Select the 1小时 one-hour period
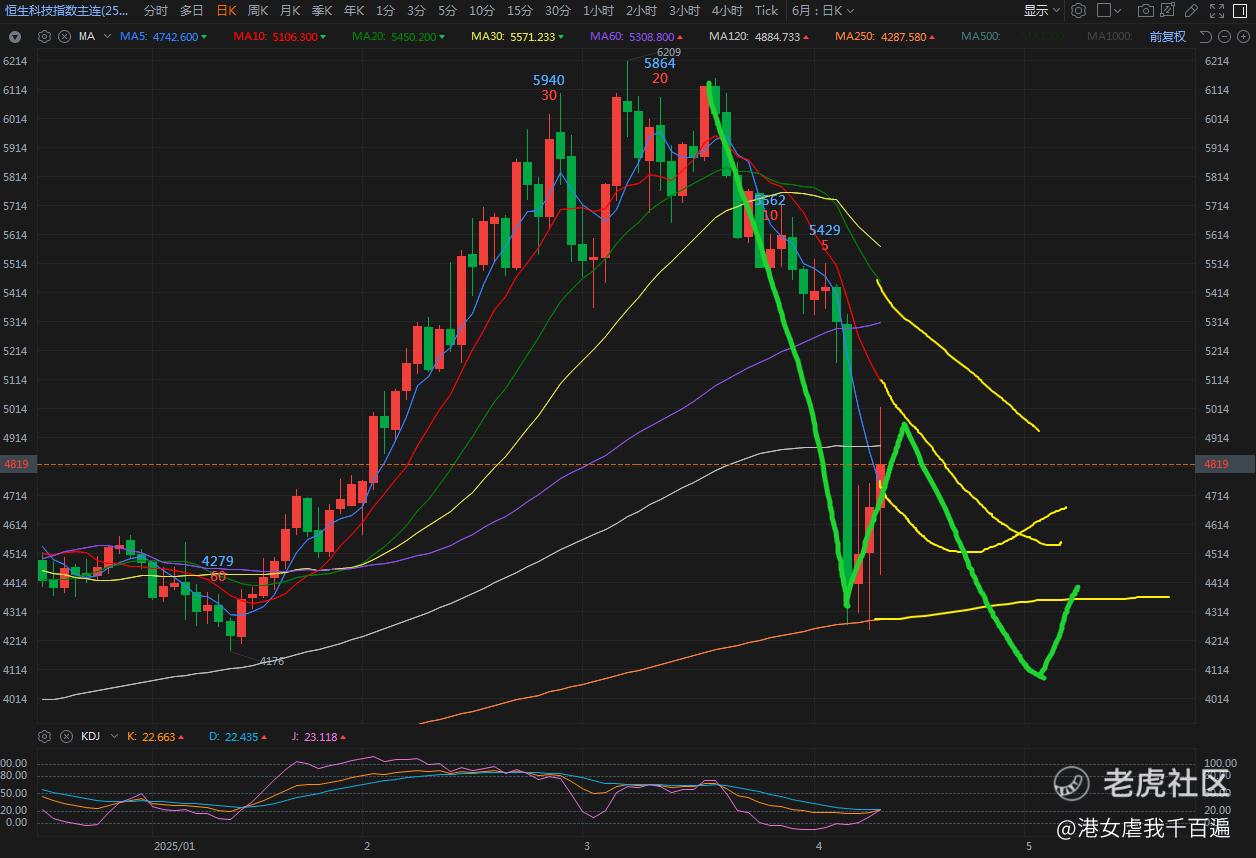 click(599, 11)
